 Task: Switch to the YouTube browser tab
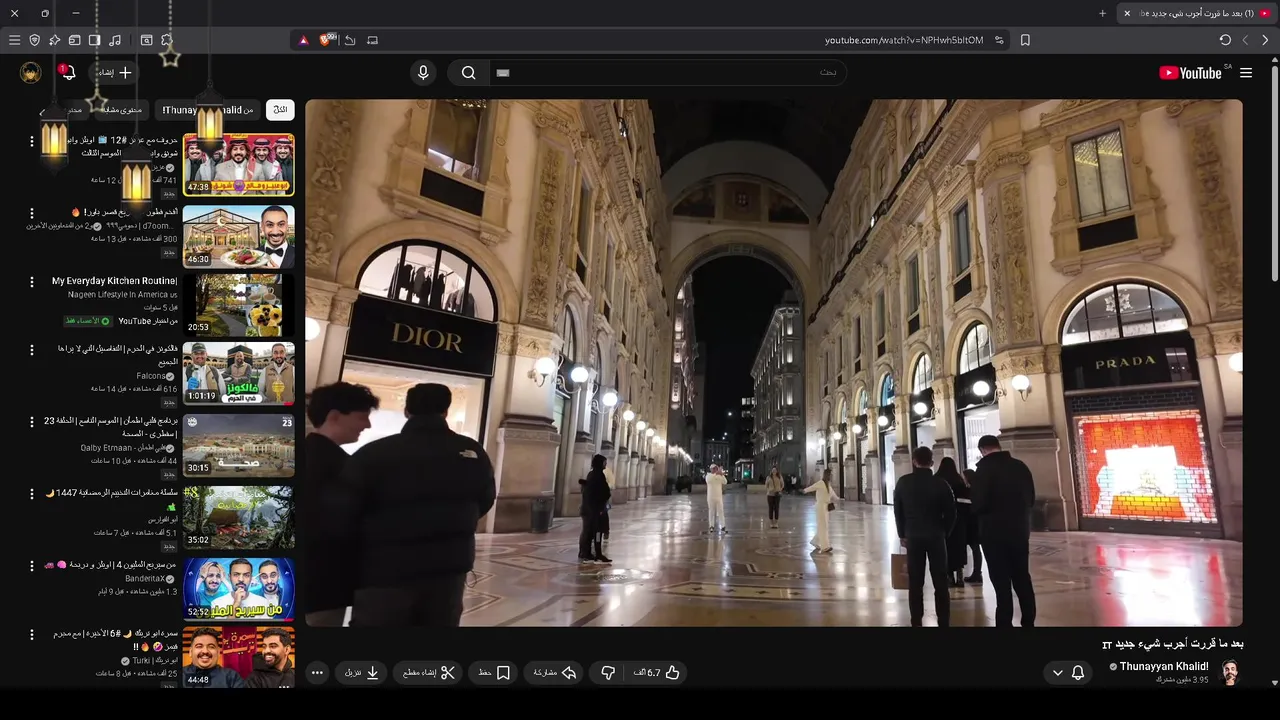click(1196, 13)
